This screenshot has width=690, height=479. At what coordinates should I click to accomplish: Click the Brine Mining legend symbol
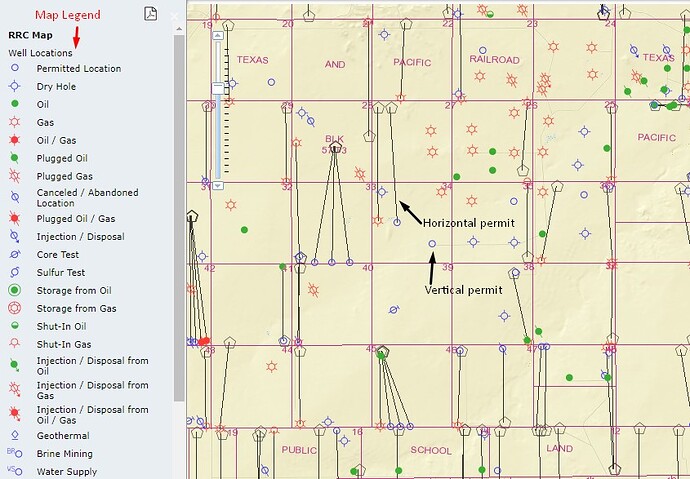click(14, 453)
